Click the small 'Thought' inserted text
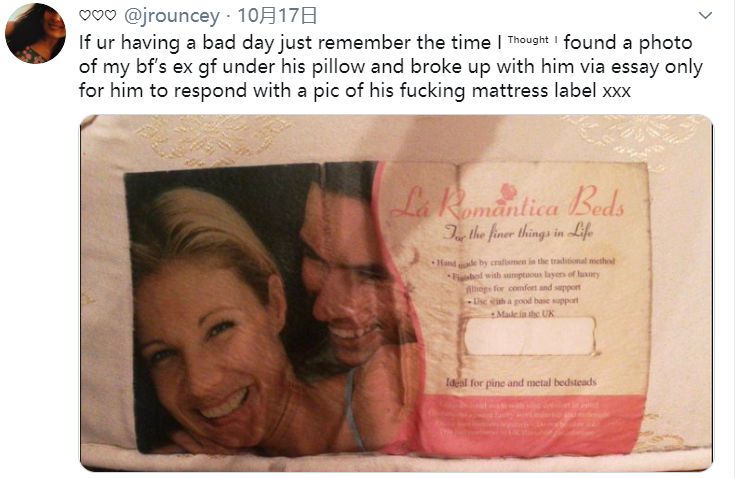 pyautogui.click(x=528, y=40)
